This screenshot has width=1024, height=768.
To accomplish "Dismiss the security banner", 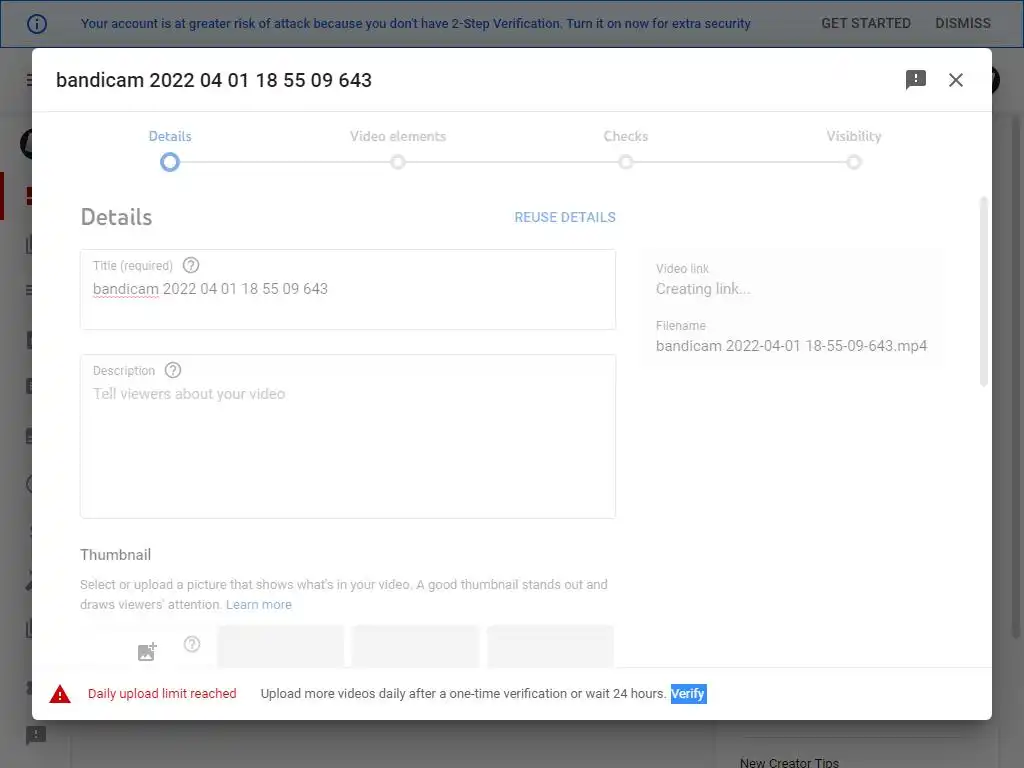I will [963, 24].
